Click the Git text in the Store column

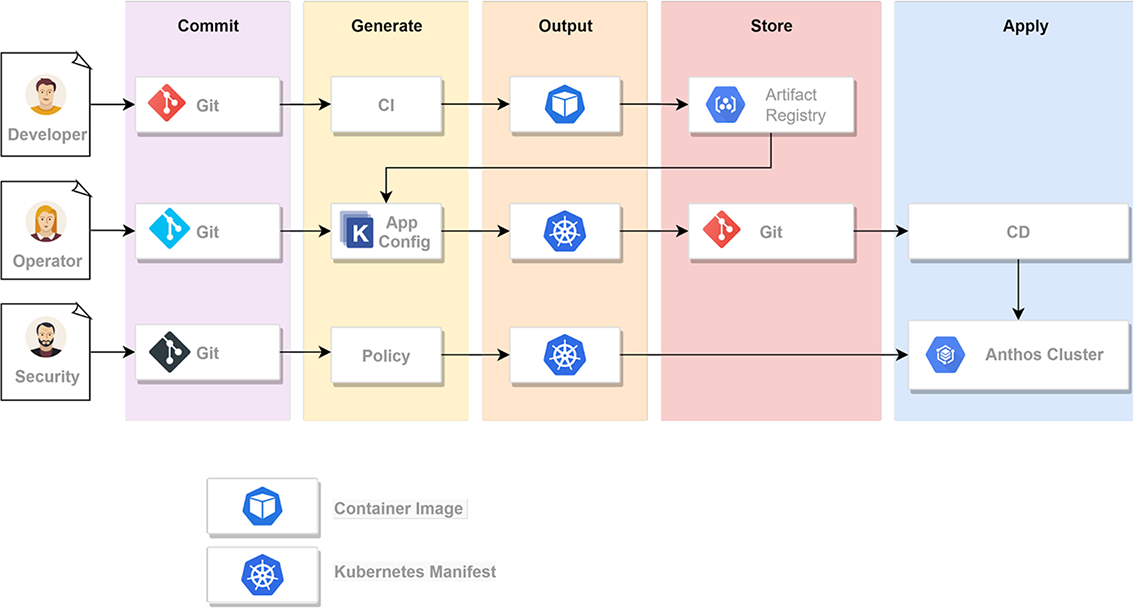click(x=771, y=232)
